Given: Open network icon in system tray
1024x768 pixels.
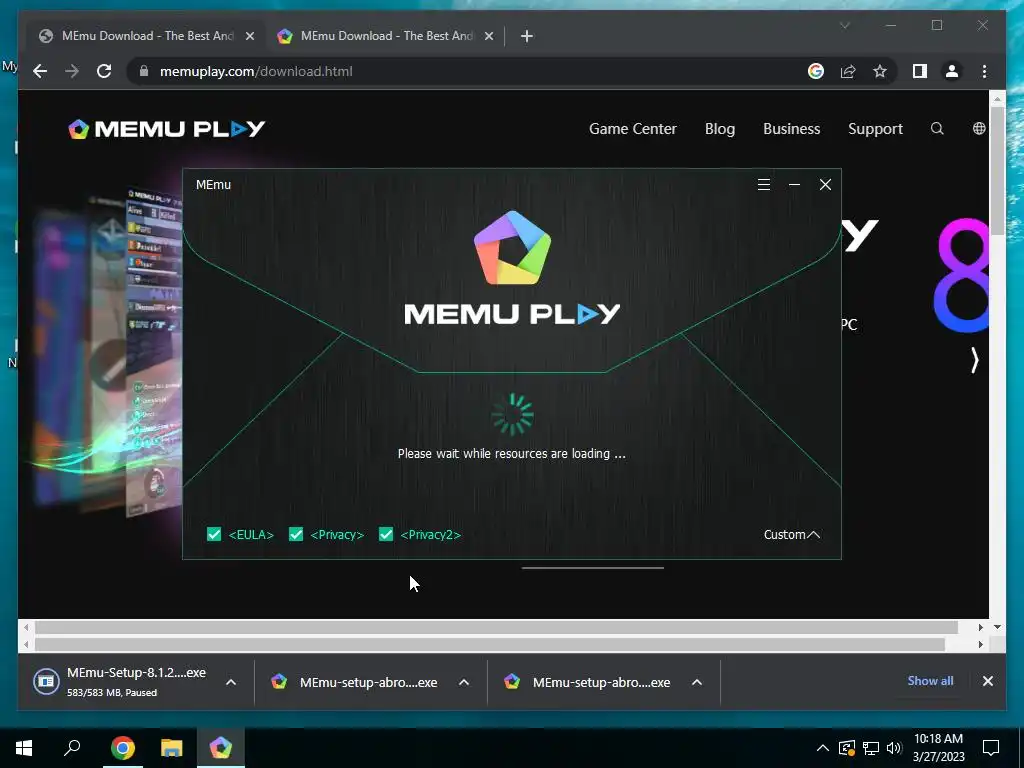Looking at the screenshot, I should point(871,748).
